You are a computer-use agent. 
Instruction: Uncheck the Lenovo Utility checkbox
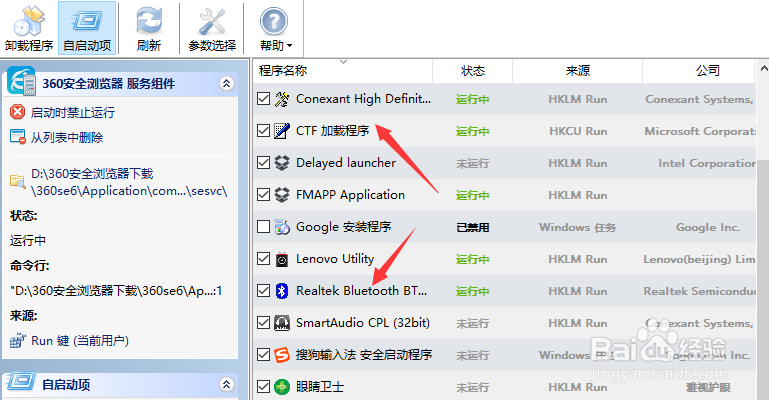263,258
